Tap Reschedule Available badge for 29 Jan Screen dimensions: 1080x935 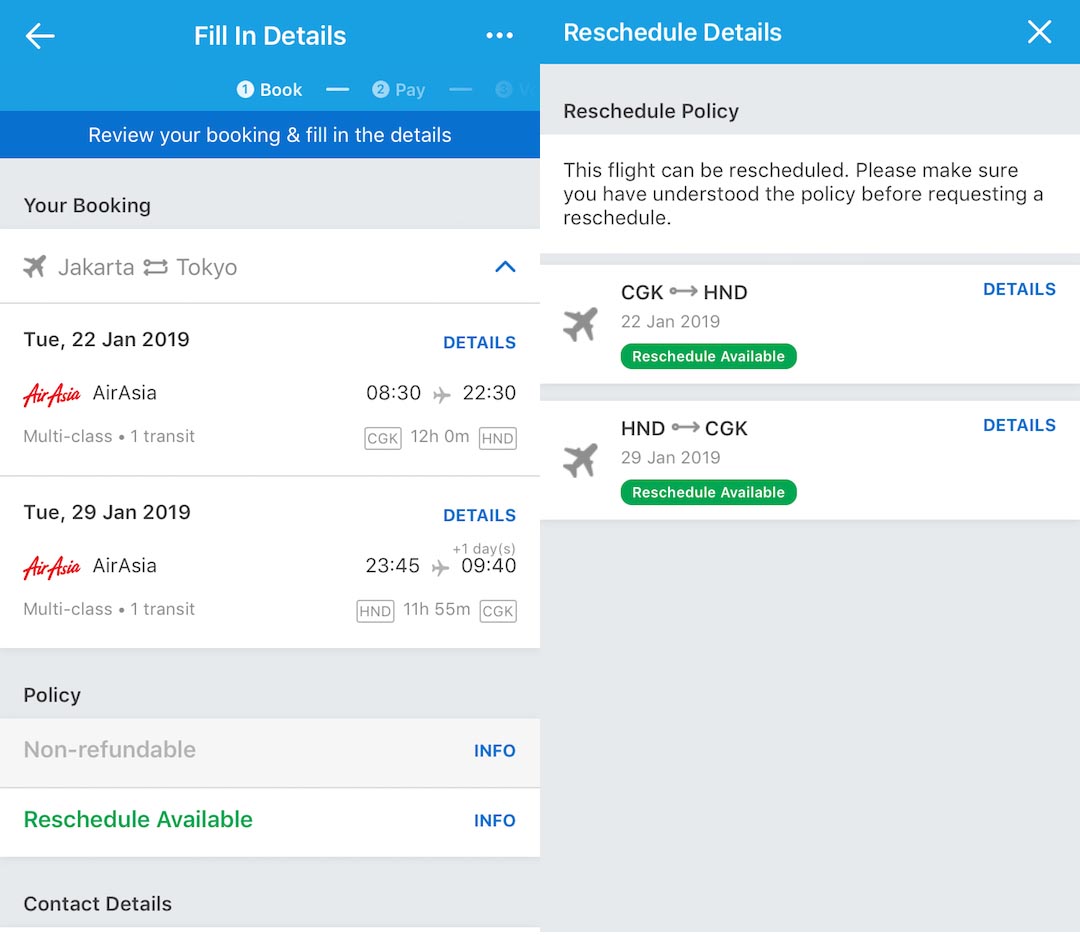point(708,492)
